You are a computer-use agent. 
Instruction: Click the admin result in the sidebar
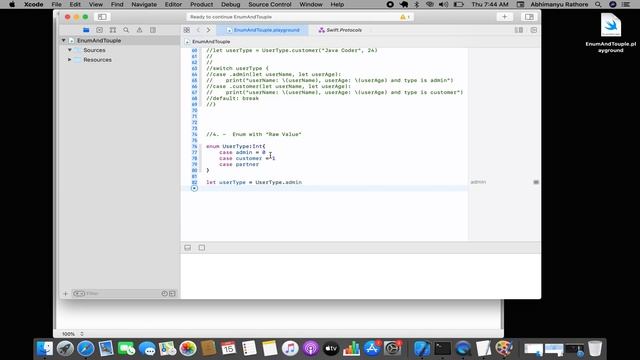coord(478,182)
